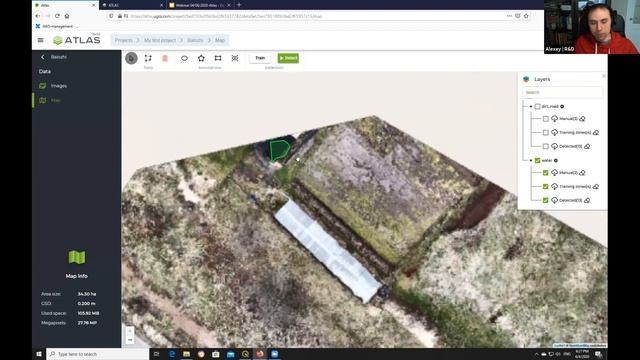Click the green Detect button
The image size is (640, 360).
coord(288,58)
